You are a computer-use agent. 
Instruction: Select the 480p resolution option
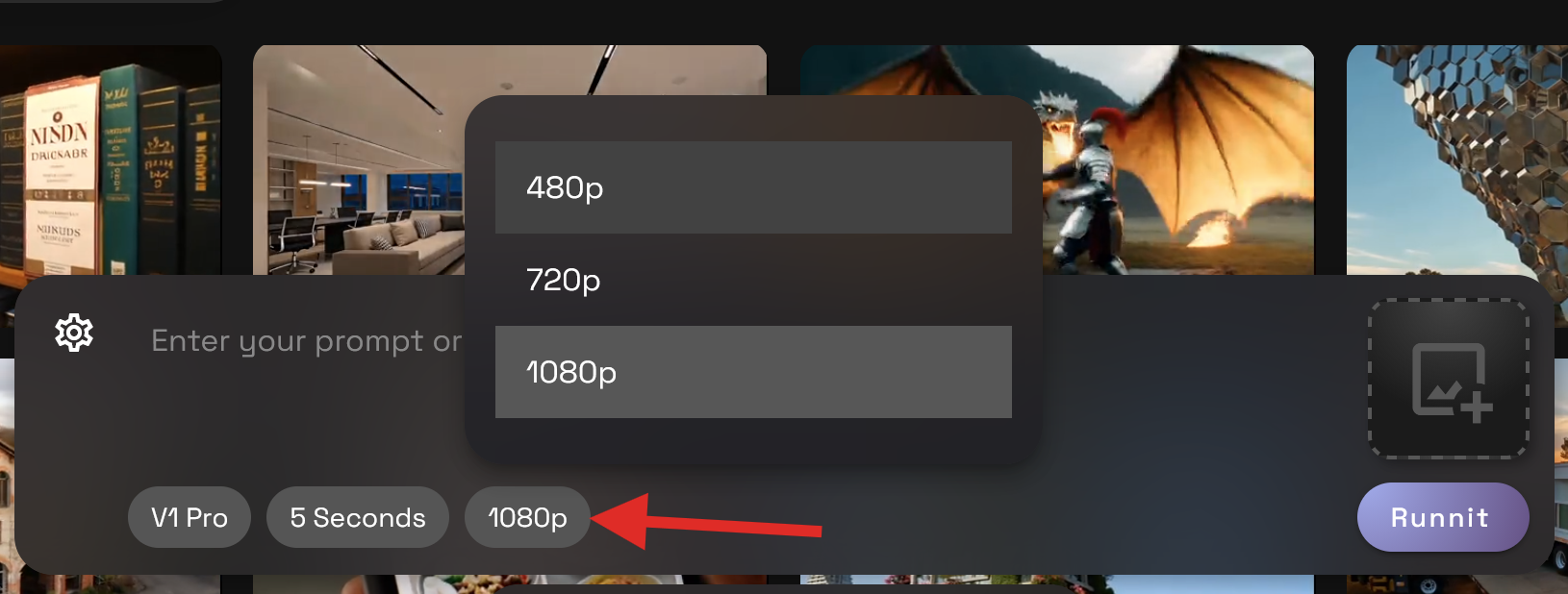(753, 187)
